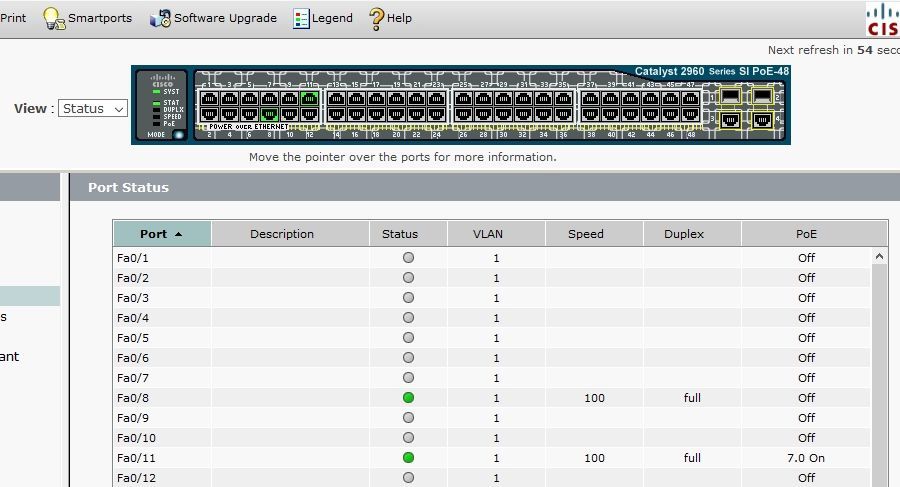Click the Print toolbar item
900x487 pixels.
click(x=13, y=18)
